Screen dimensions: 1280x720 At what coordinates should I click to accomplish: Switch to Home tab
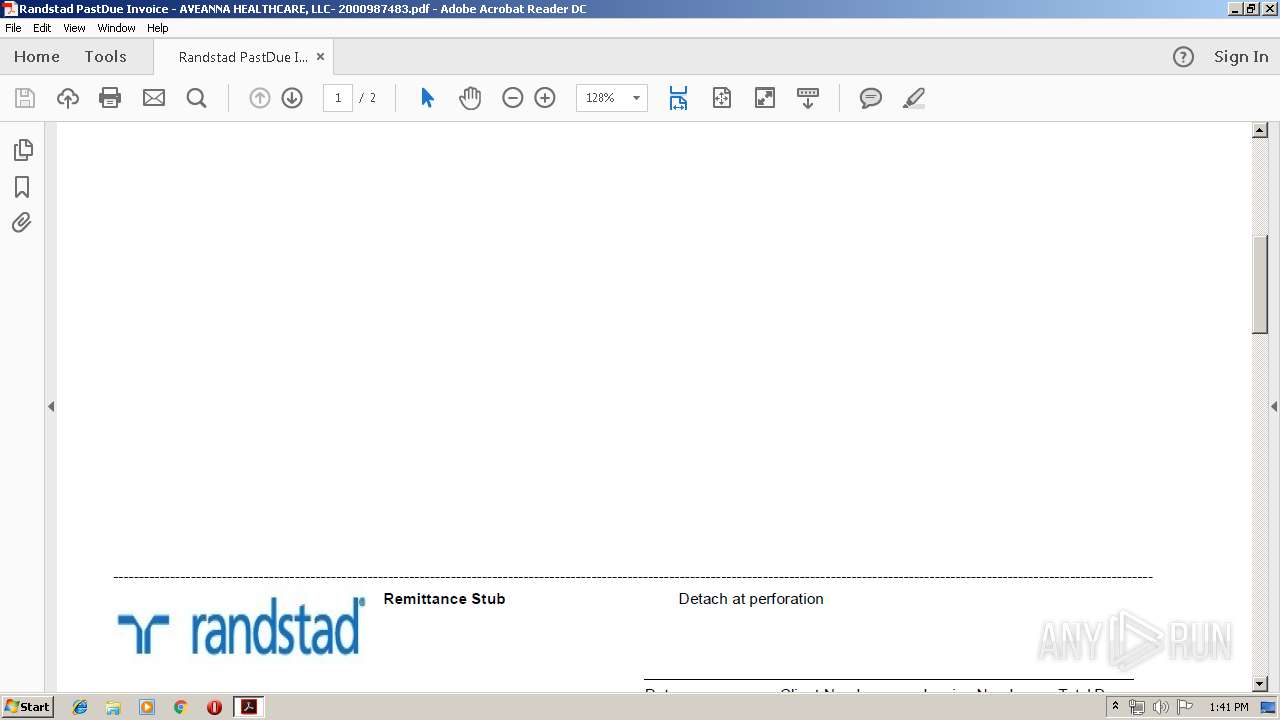point(37,57)
